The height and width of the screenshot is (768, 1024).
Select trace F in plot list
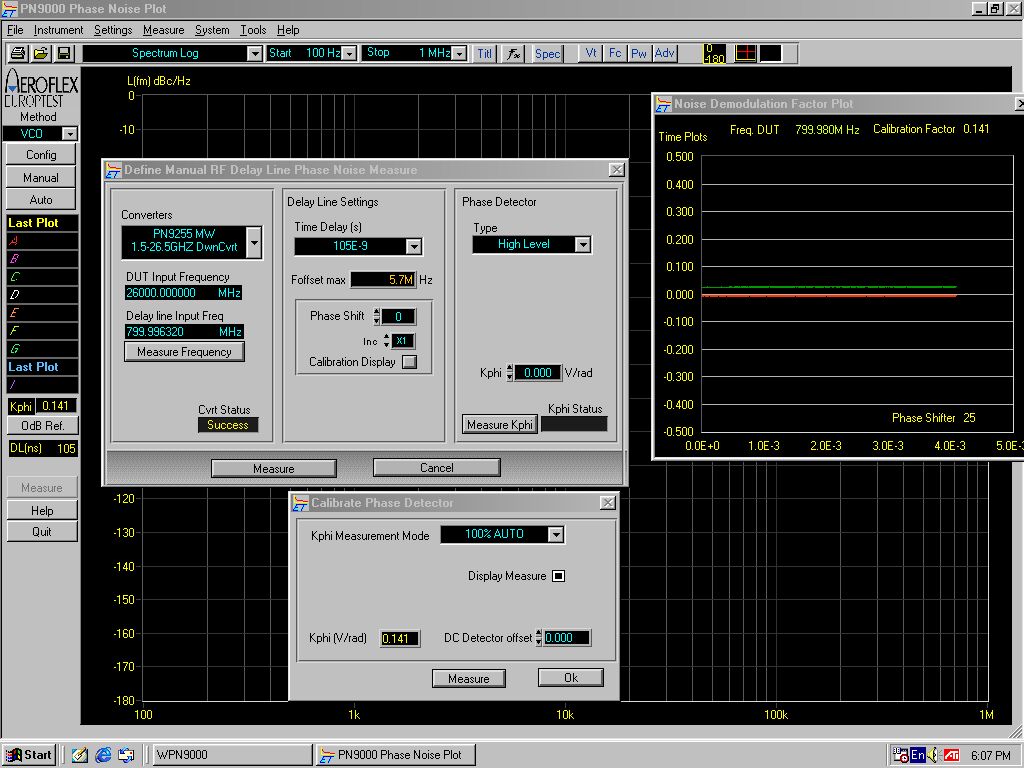(x=42, y=330)
